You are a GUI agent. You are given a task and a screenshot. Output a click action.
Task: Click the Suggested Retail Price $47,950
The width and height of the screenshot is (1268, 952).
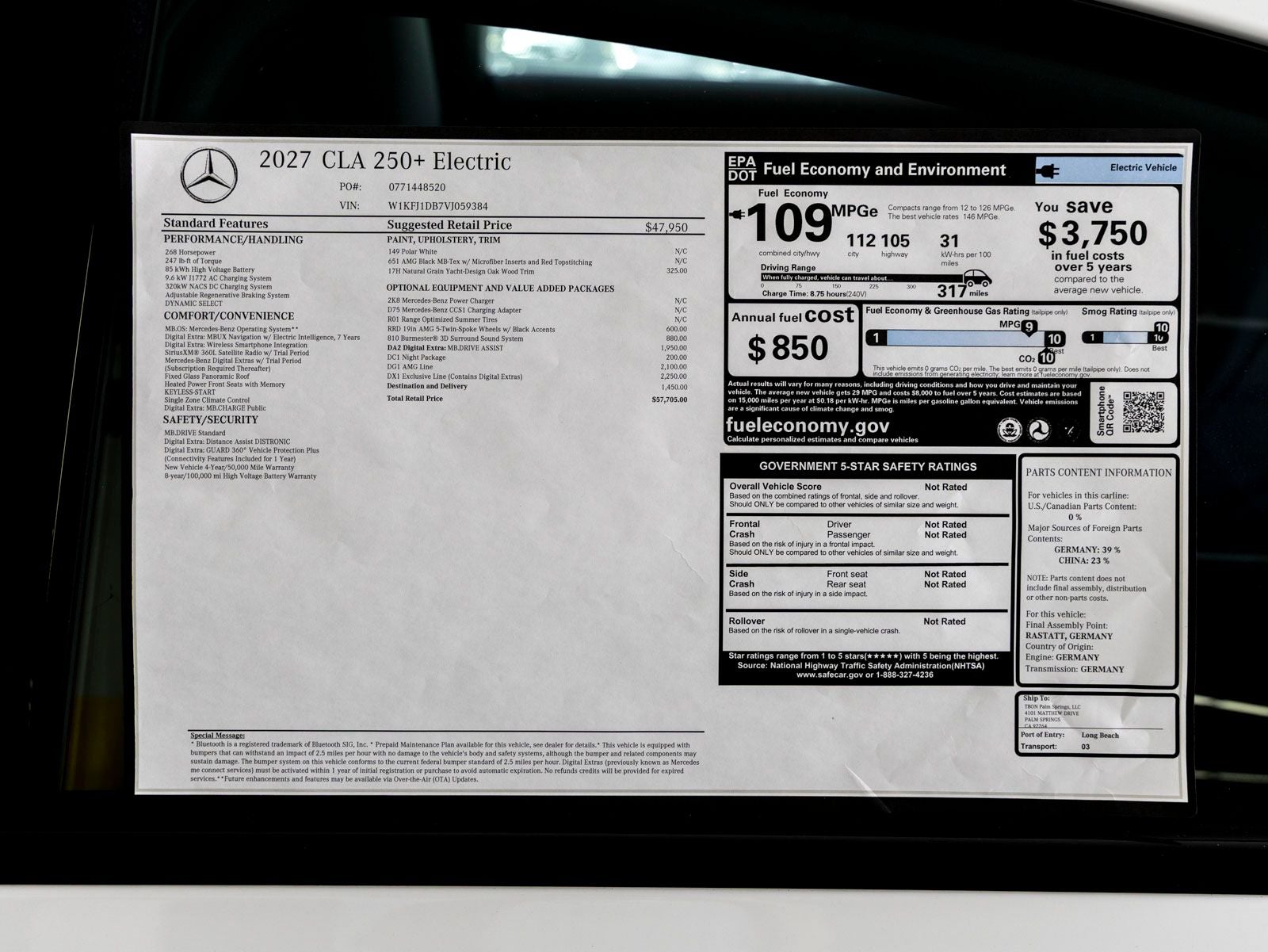pyautogui.click(x=666, y=227)
